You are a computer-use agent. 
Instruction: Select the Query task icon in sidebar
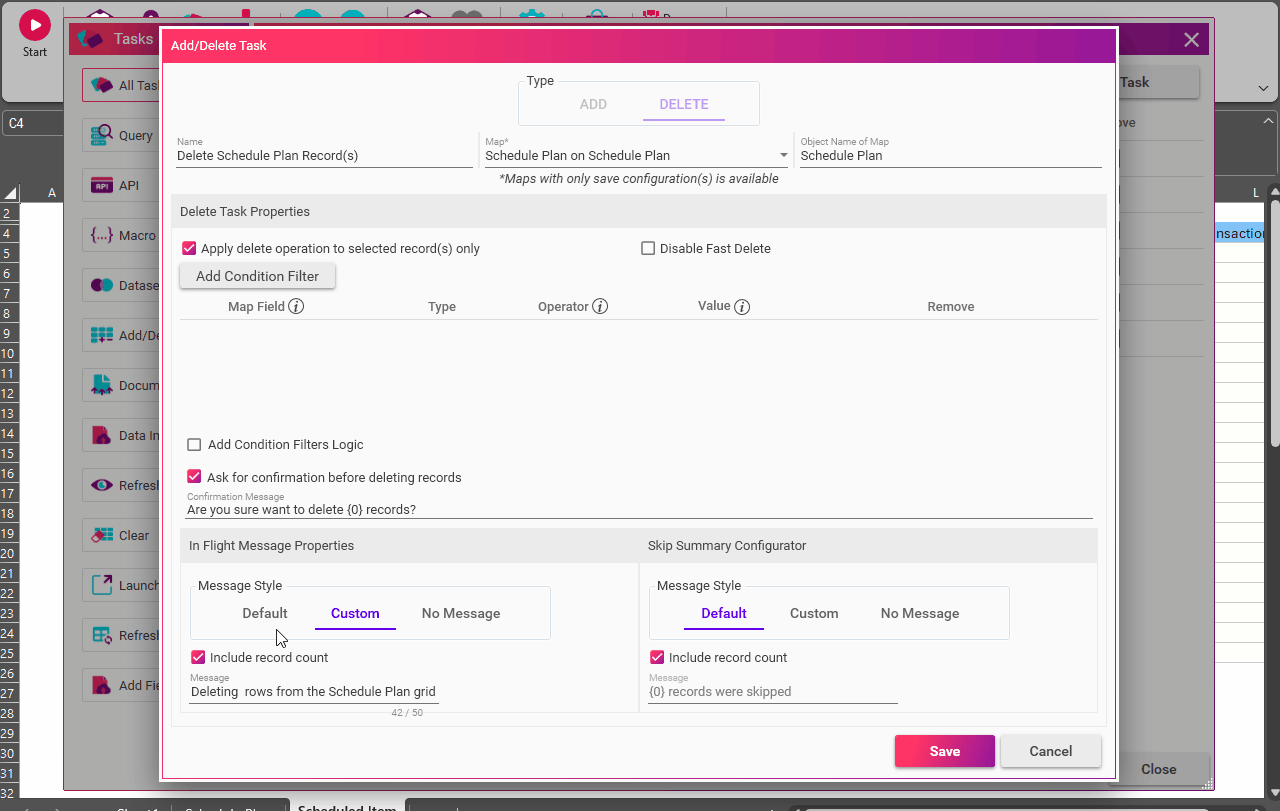point(102,135)
